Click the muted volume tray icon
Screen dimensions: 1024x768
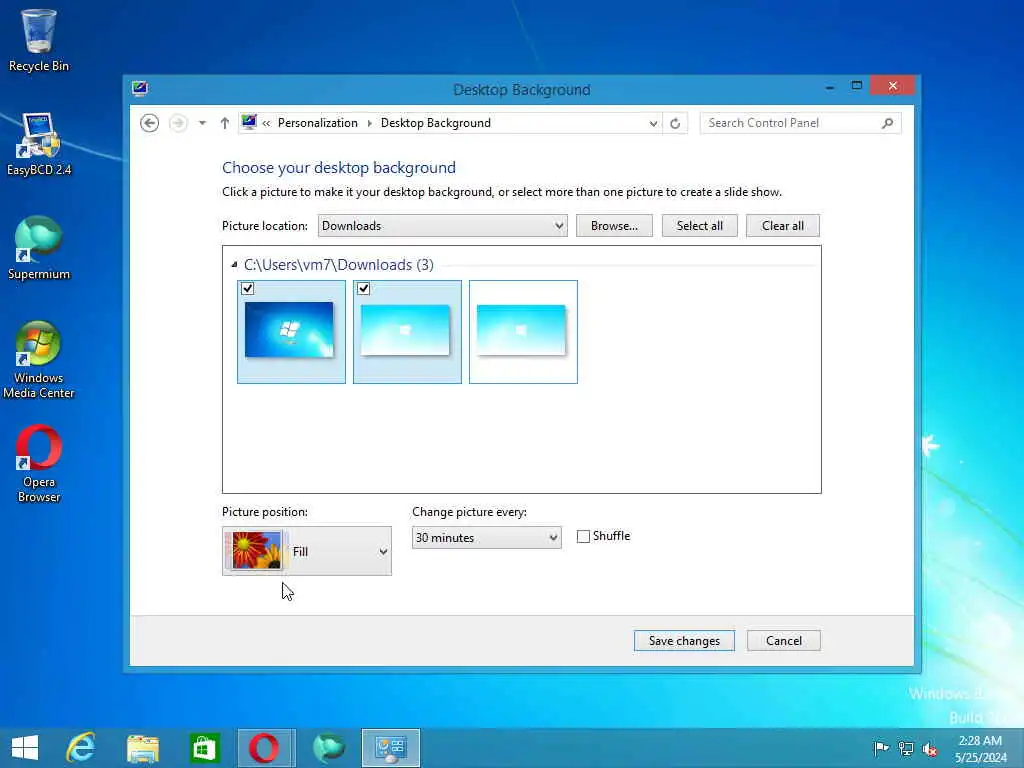coord(930,748)
